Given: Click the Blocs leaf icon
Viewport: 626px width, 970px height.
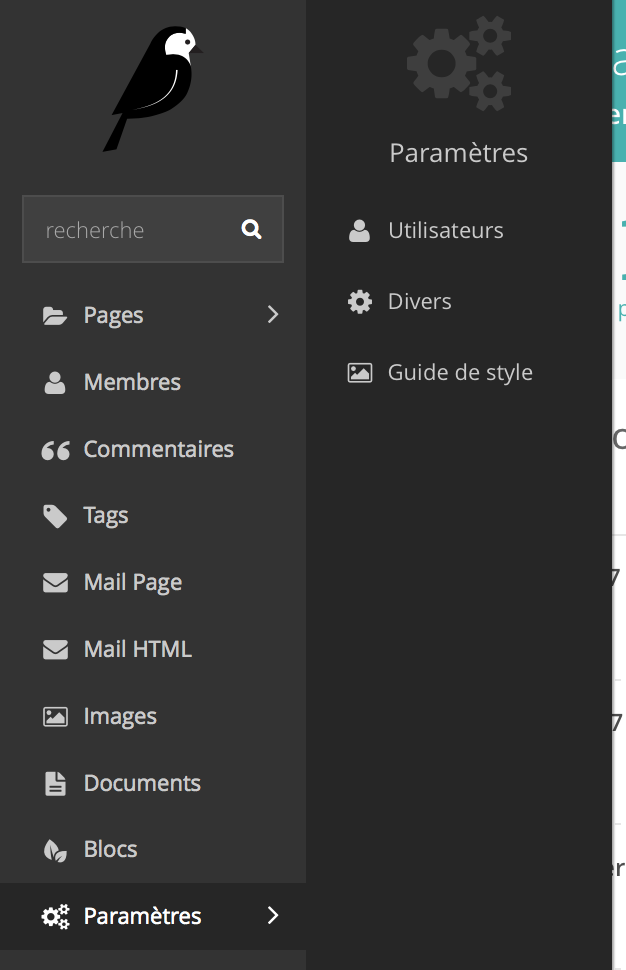Looking at the screenshot, I should click(56, 848).
